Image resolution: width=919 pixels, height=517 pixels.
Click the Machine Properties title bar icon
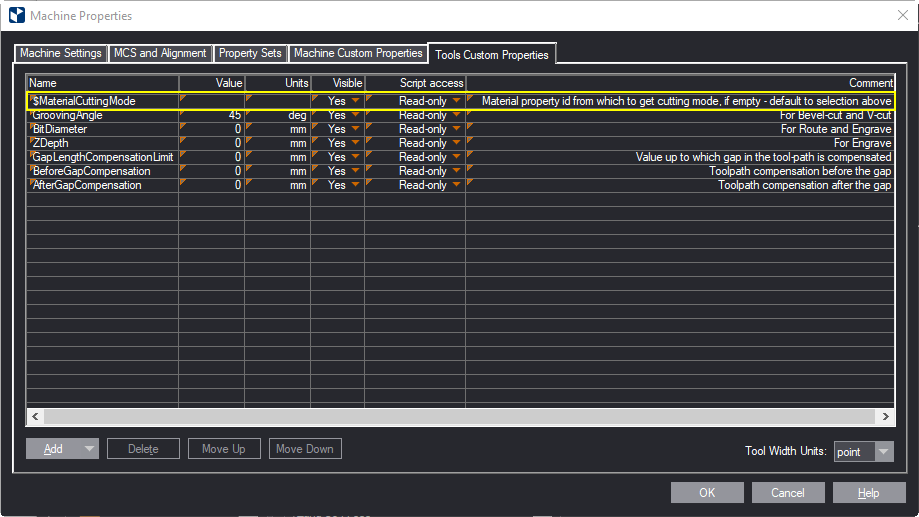coord(16,16)
